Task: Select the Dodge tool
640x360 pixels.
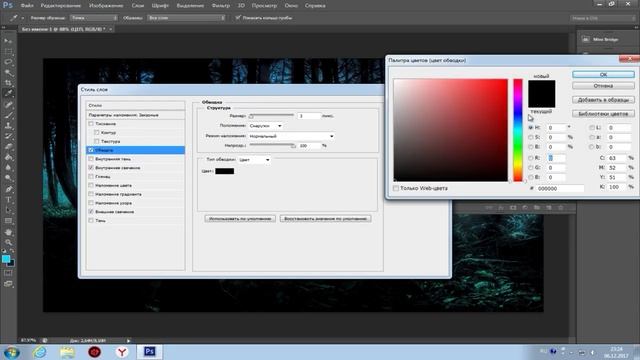Action: [x=8, y=178]
